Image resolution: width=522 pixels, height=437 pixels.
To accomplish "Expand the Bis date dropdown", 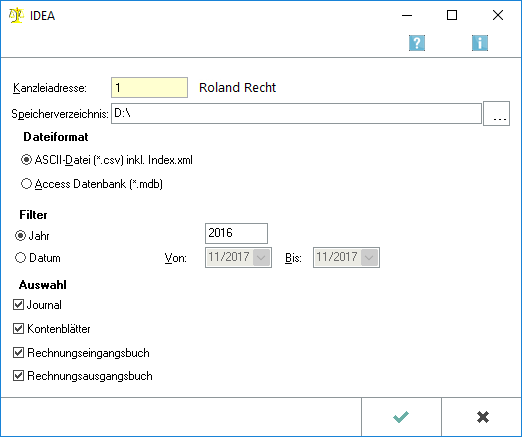I will [x=369, y=257].
